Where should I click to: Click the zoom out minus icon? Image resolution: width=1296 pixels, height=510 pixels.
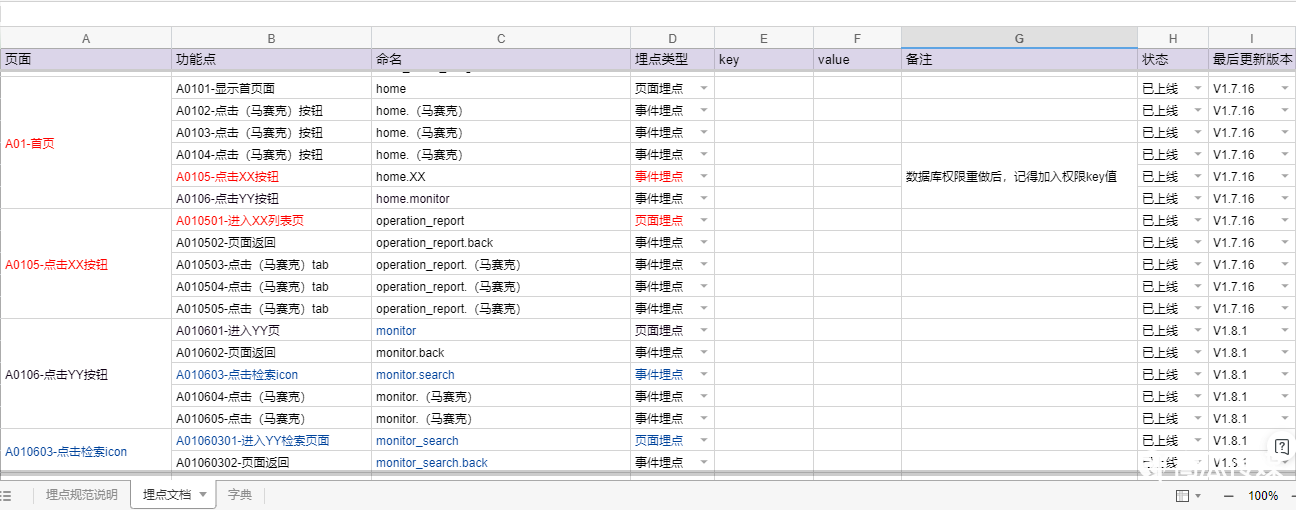[1229, 496]
